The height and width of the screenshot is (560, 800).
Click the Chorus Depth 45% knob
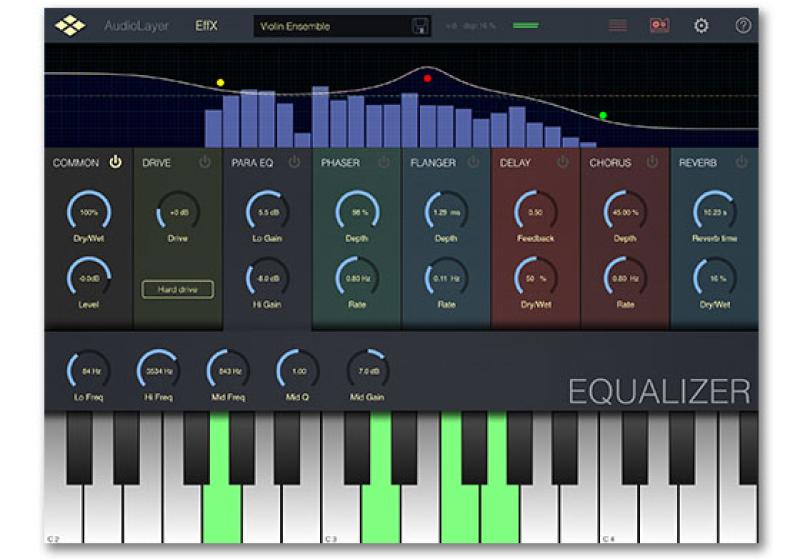point(626,212)
